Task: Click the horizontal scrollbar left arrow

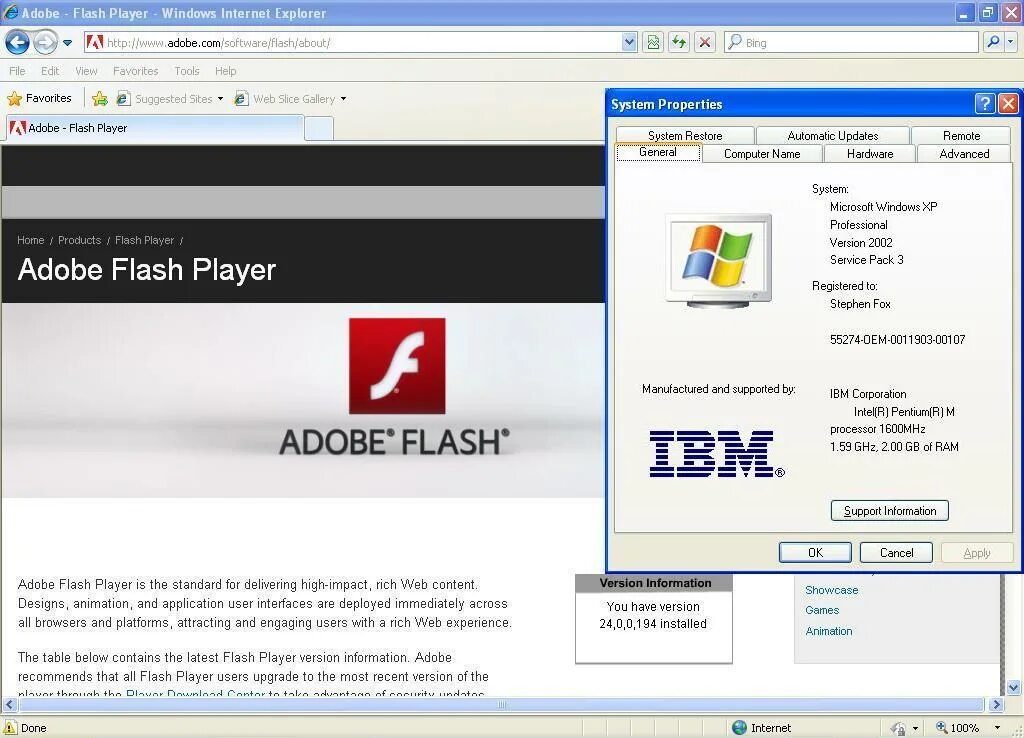Action: (x=9, y=705)
